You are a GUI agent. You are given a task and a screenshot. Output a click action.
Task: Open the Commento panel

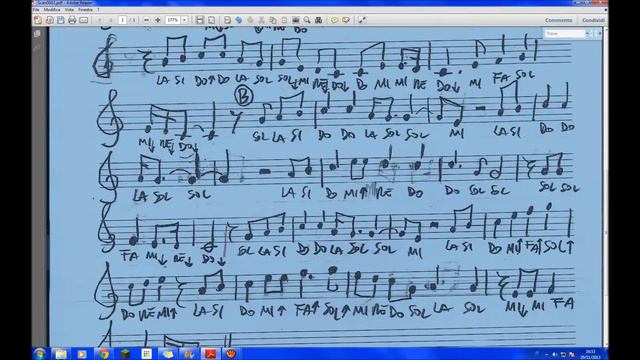558,20
